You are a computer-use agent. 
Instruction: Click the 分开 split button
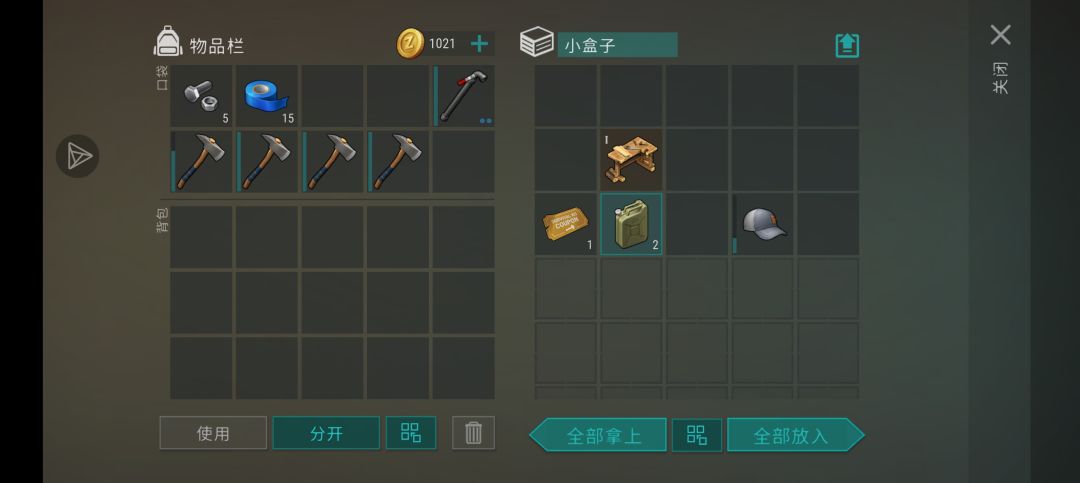pos(326,433)
